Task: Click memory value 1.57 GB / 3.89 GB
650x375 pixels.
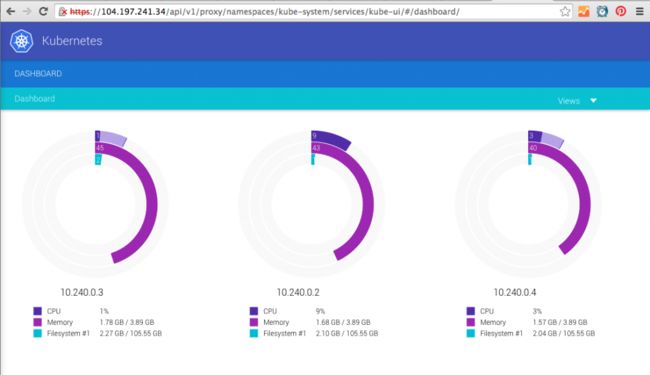Action: (560, 322)
